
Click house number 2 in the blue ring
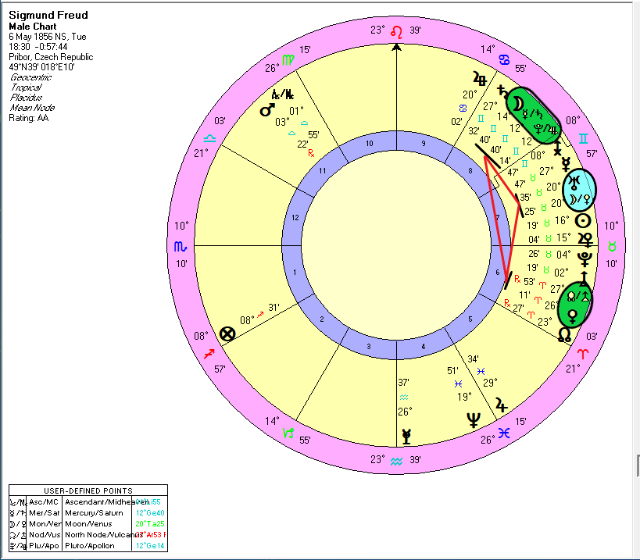[x=322, y=319]
